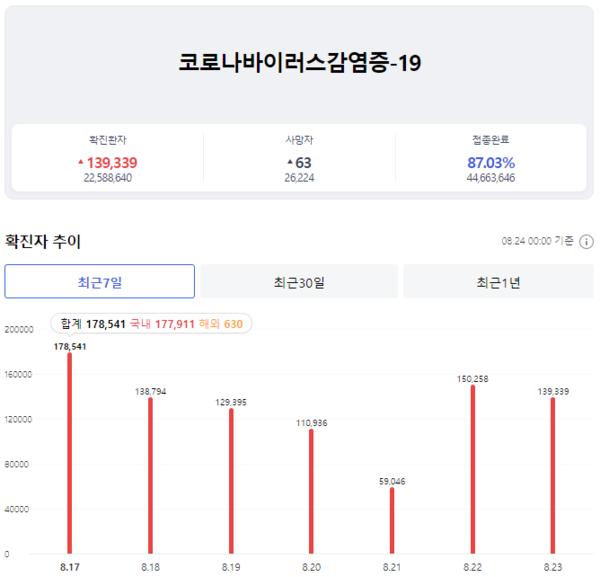Select the 8.22 bar showing 150,258
Viewport: 600px width, 577px height.
tap(473, 469)
